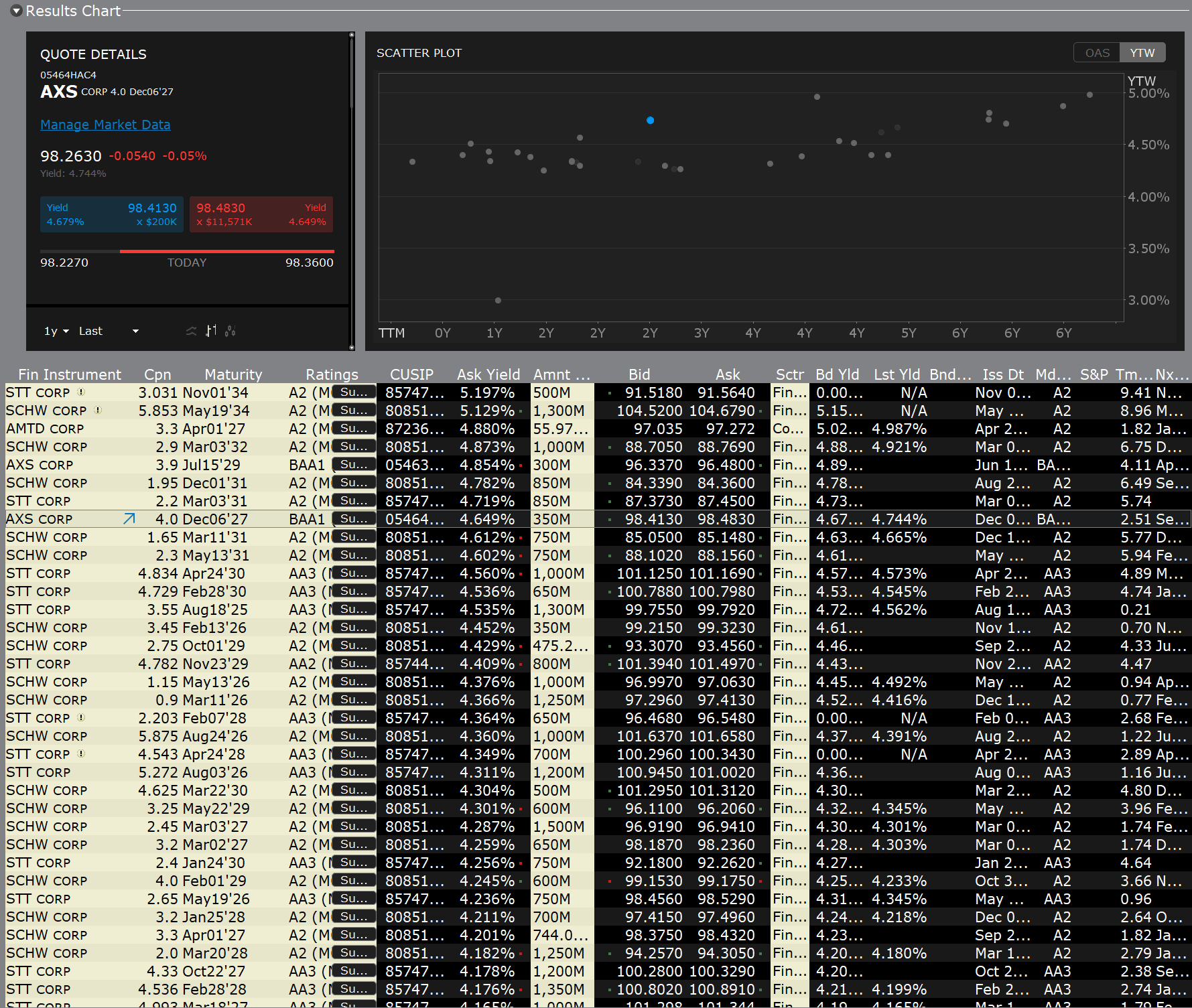Click the highlighted blue scatter plot point

point(650,121)
